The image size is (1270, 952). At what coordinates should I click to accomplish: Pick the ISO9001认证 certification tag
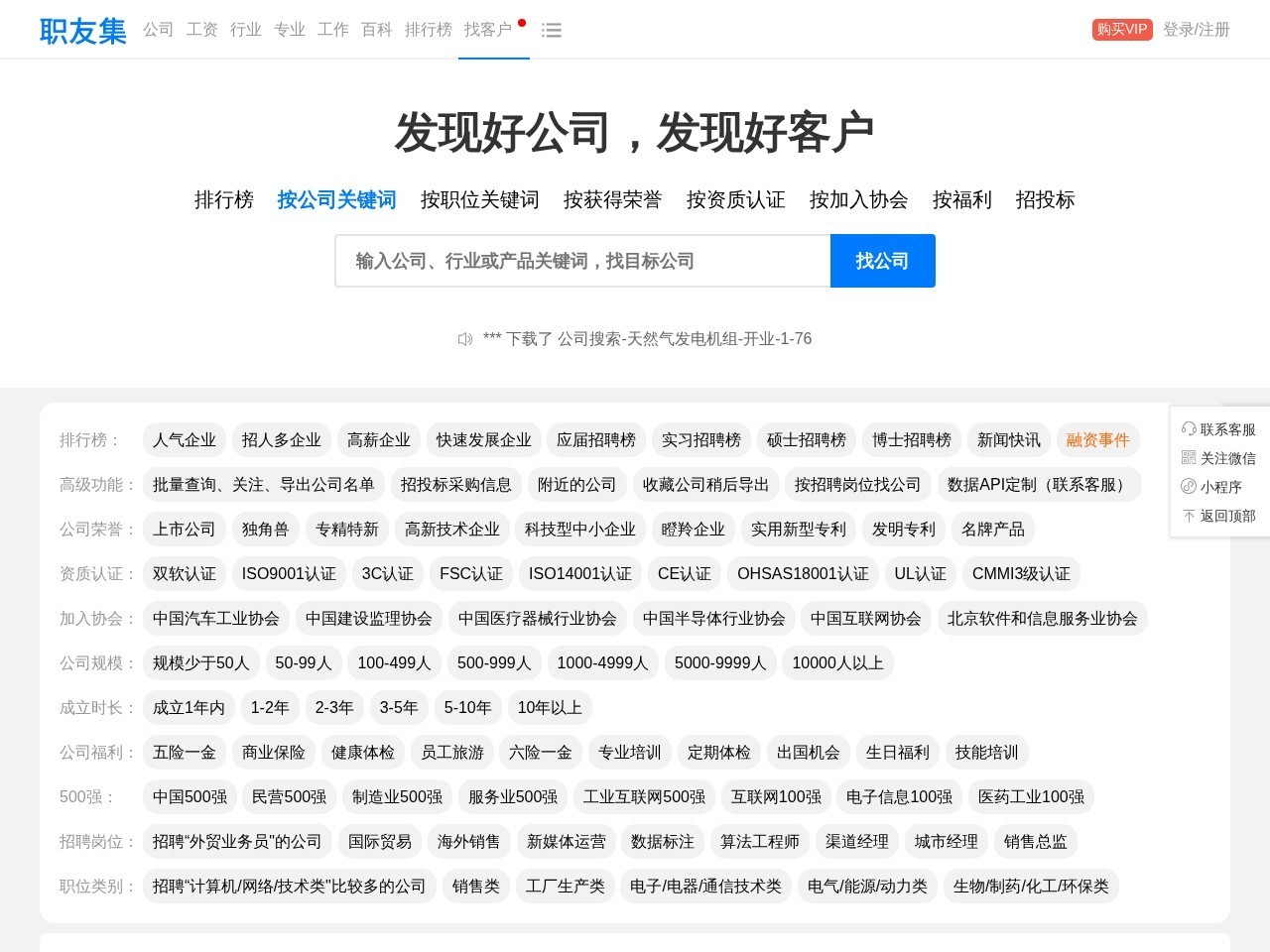(289, 574)
